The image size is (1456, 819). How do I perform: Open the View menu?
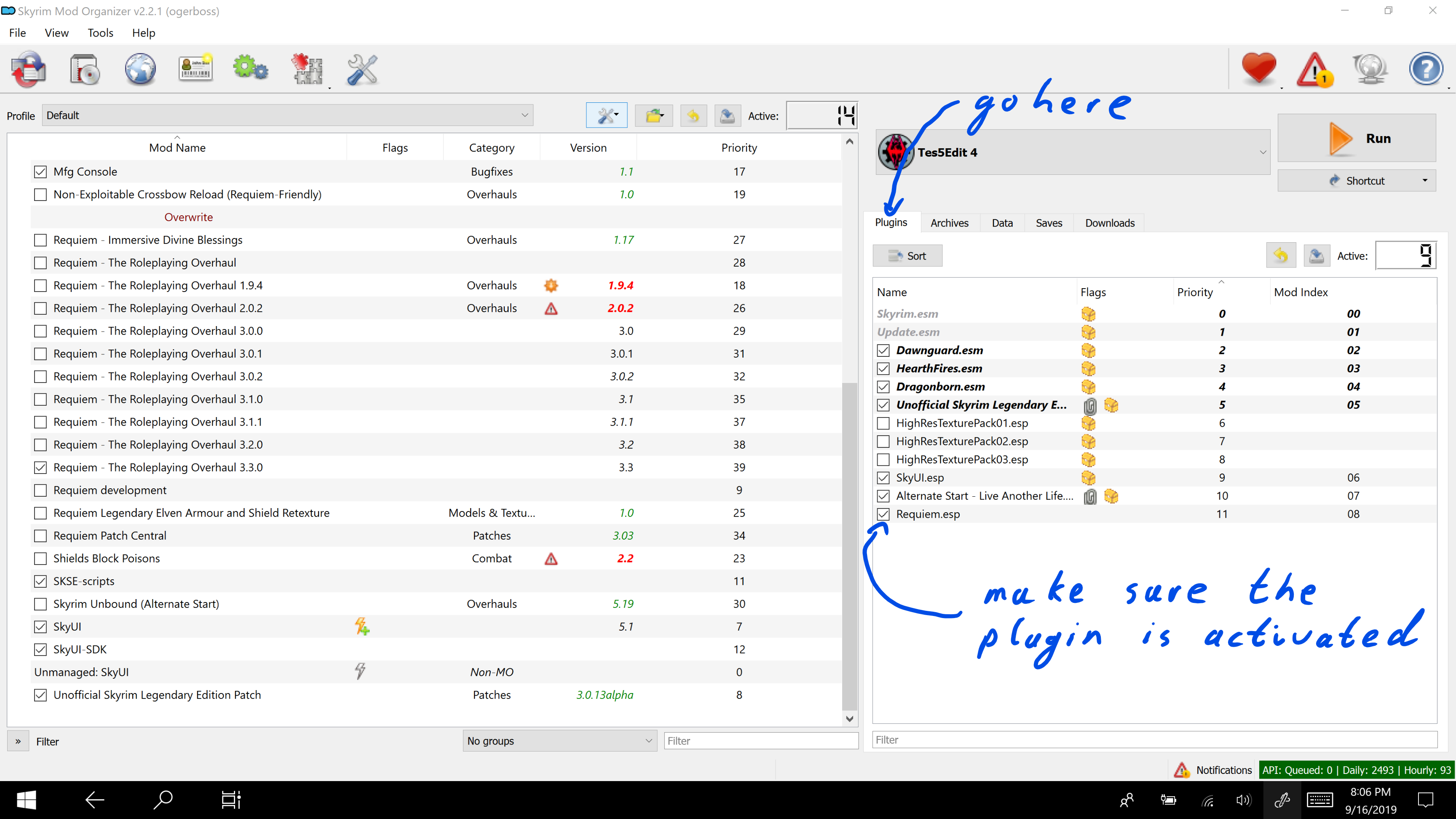coord(56,33)
